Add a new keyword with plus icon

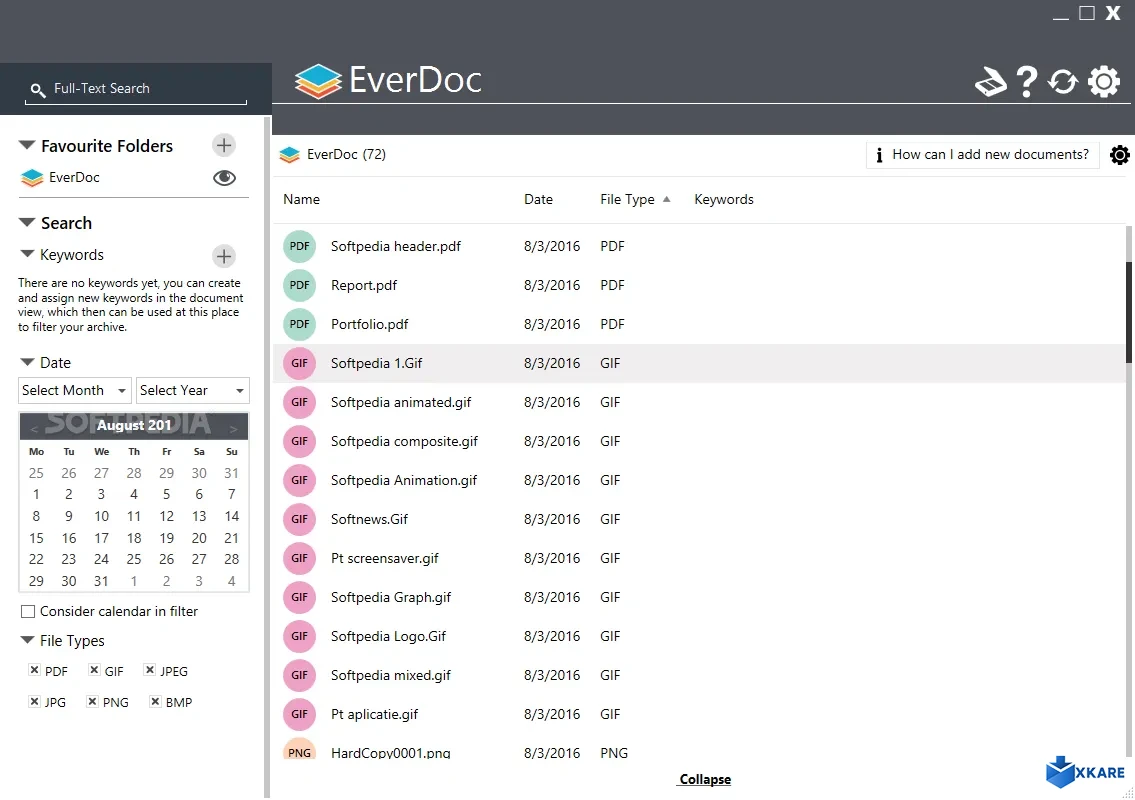tap(224, 256)
